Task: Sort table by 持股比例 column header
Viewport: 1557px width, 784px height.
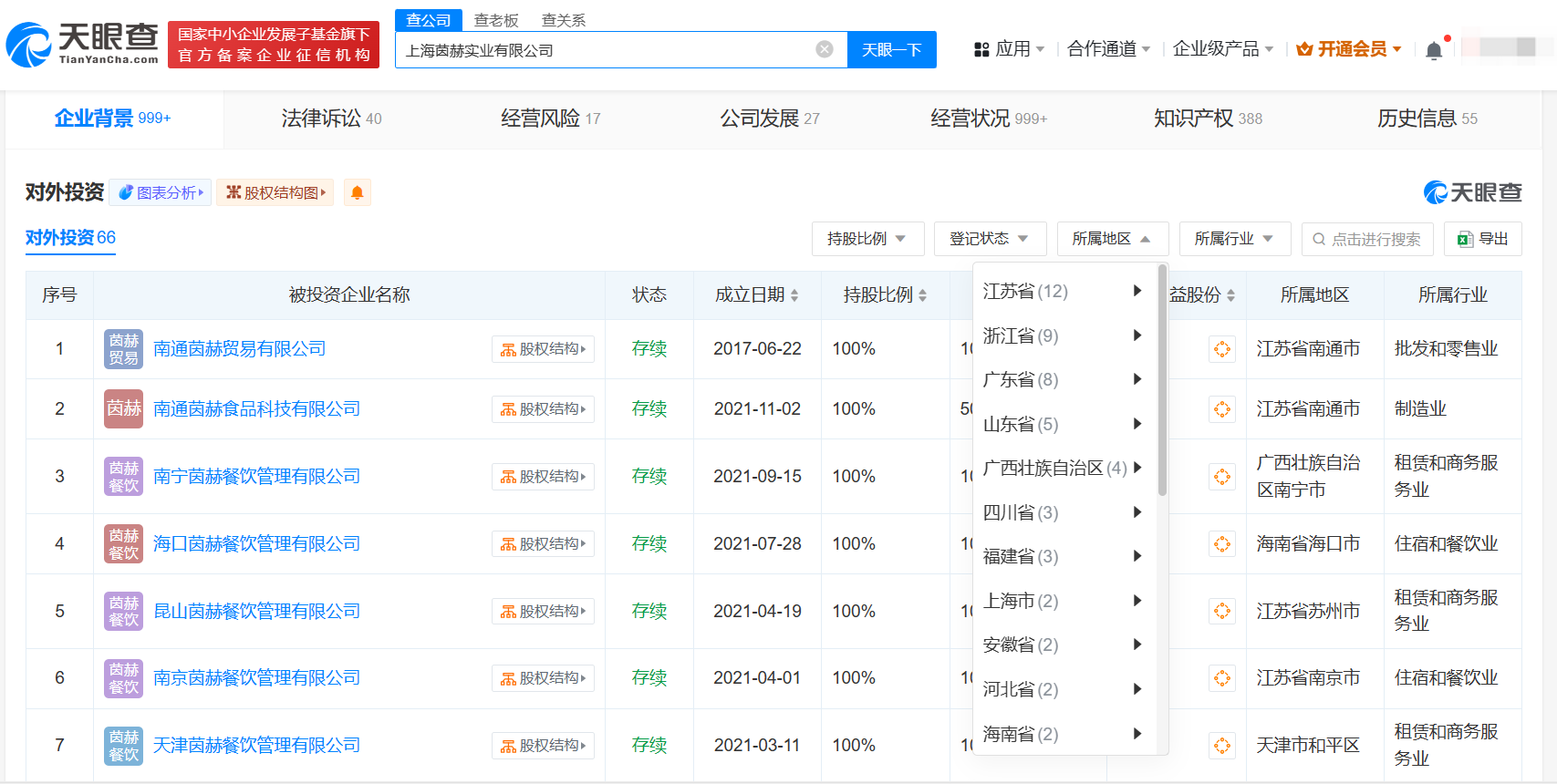Action: pos(884,295)
